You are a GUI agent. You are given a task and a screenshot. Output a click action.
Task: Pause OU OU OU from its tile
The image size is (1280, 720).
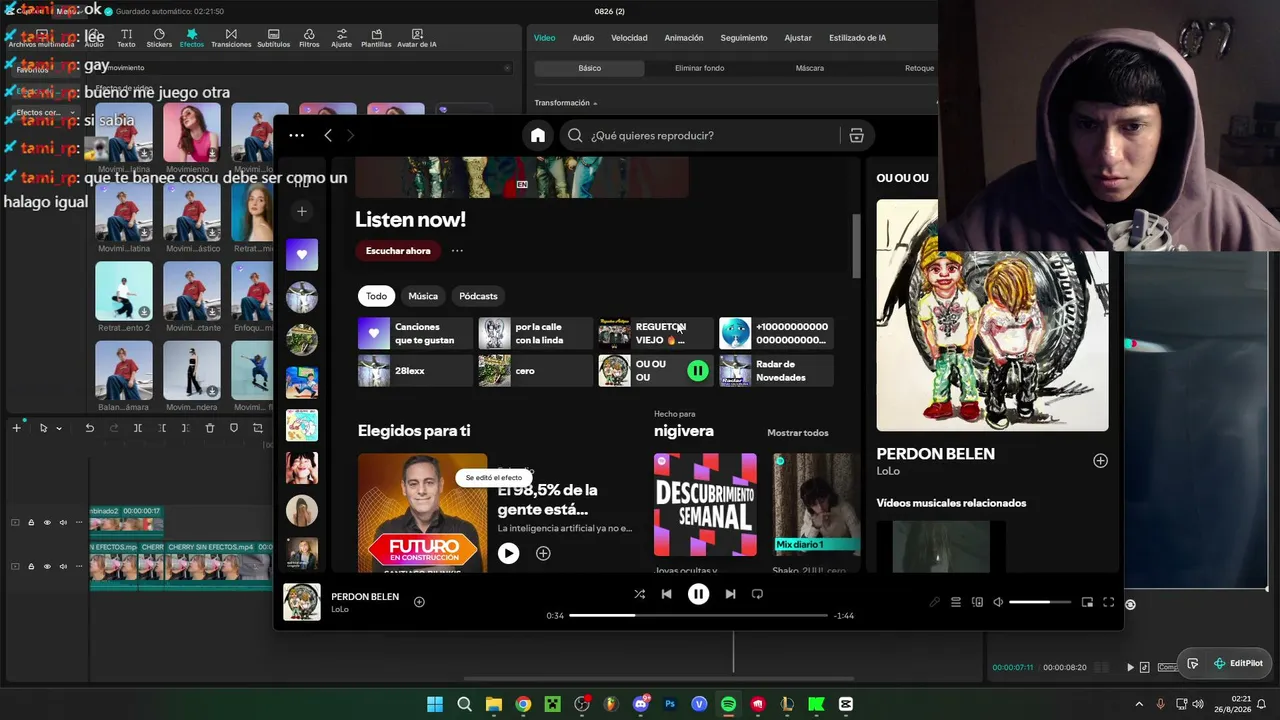tap(697, 371)
